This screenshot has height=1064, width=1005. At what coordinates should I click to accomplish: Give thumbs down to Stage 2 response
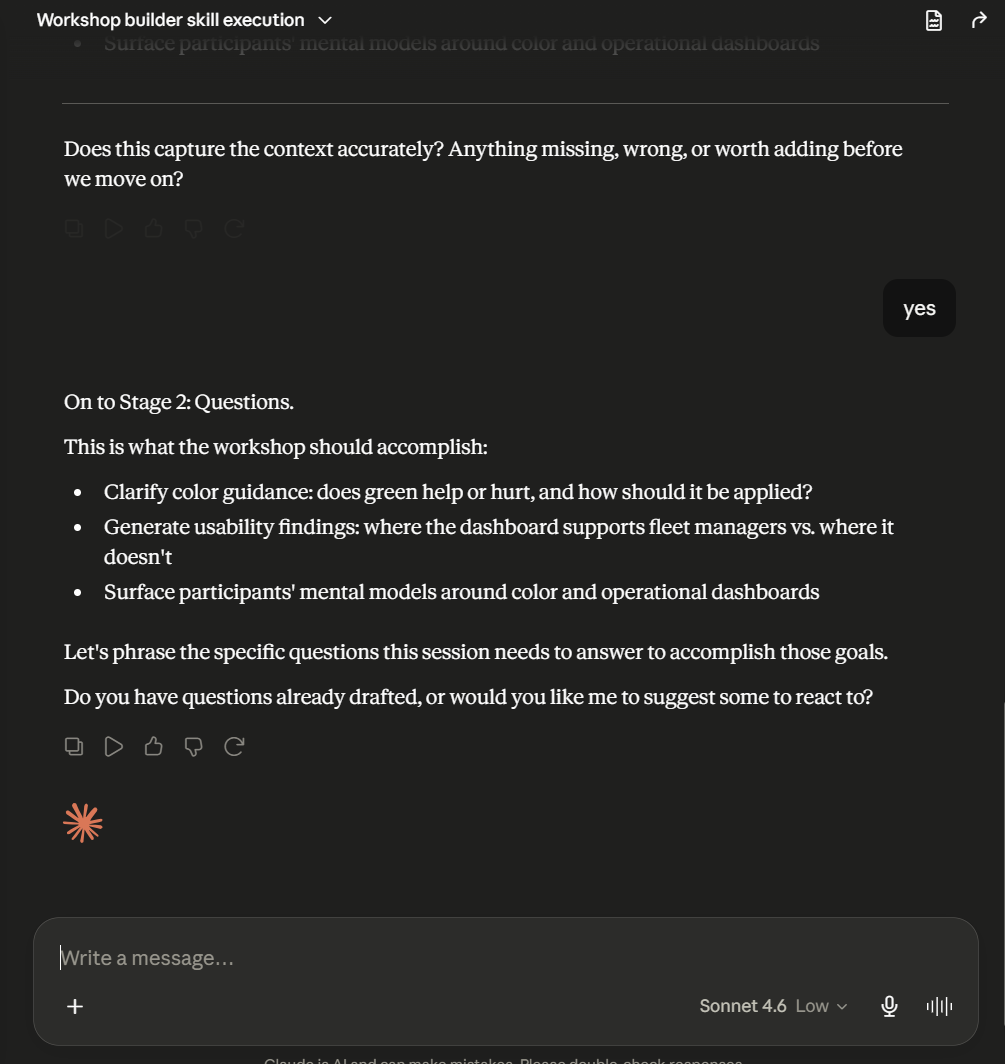[x=193, y=746]
